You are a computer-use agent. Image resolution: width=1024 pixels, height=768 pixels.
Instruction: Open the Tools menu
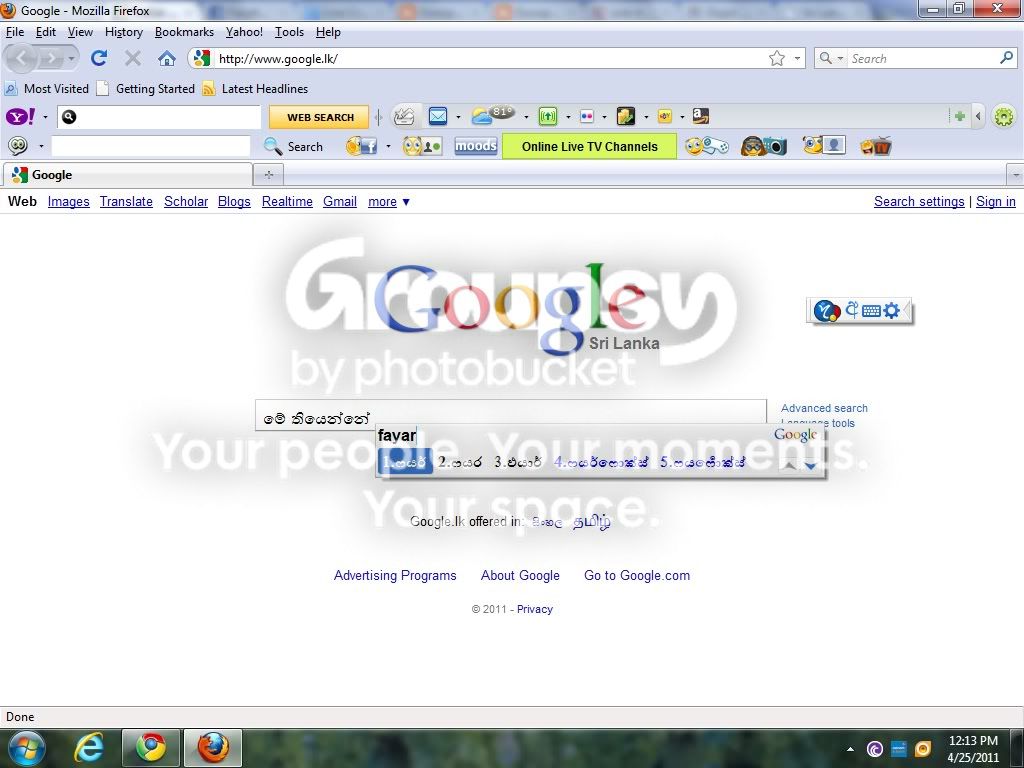[289, 32]
